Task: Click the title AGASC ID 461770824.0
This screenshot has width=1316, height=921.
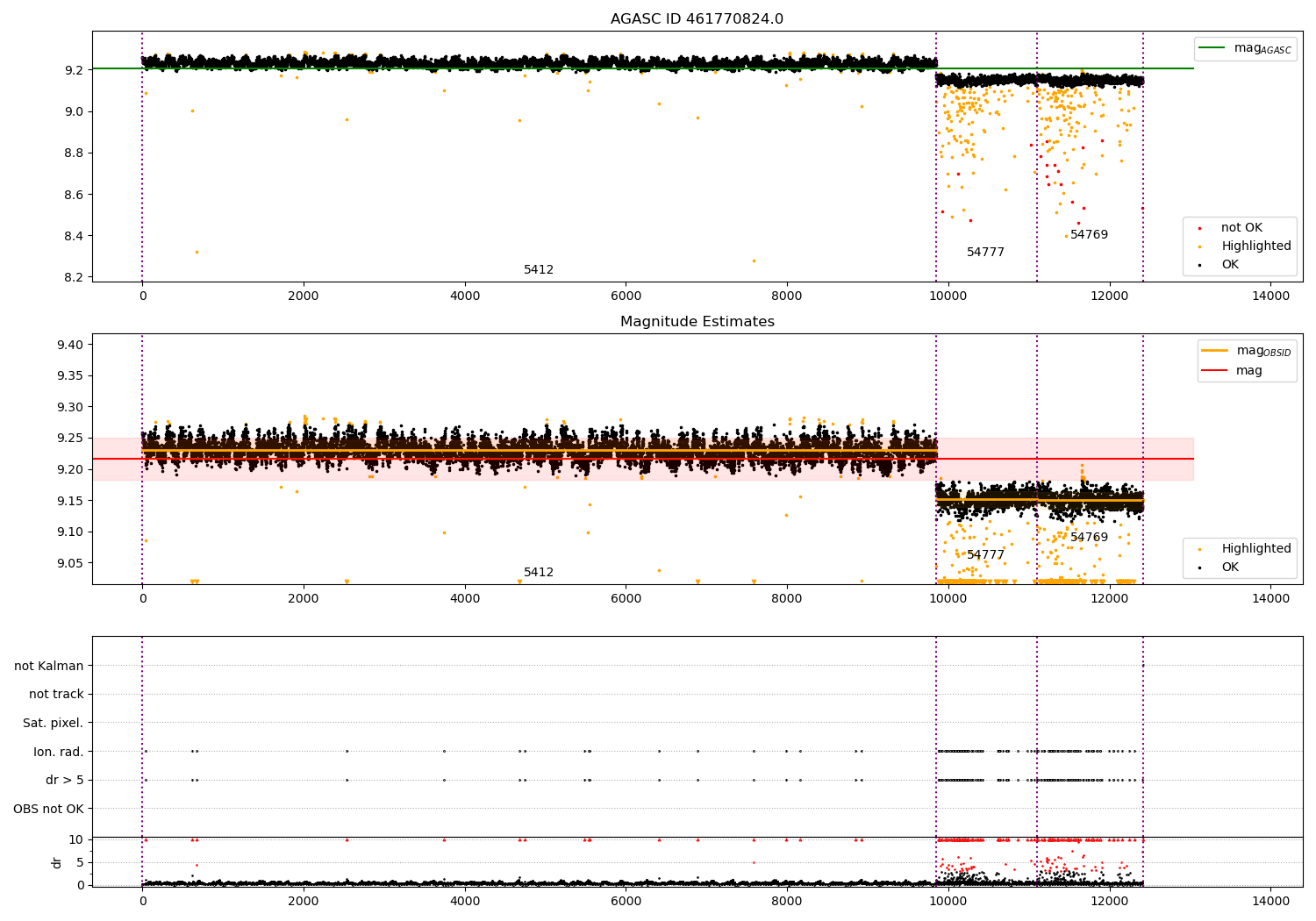Action: pos(697,19)
